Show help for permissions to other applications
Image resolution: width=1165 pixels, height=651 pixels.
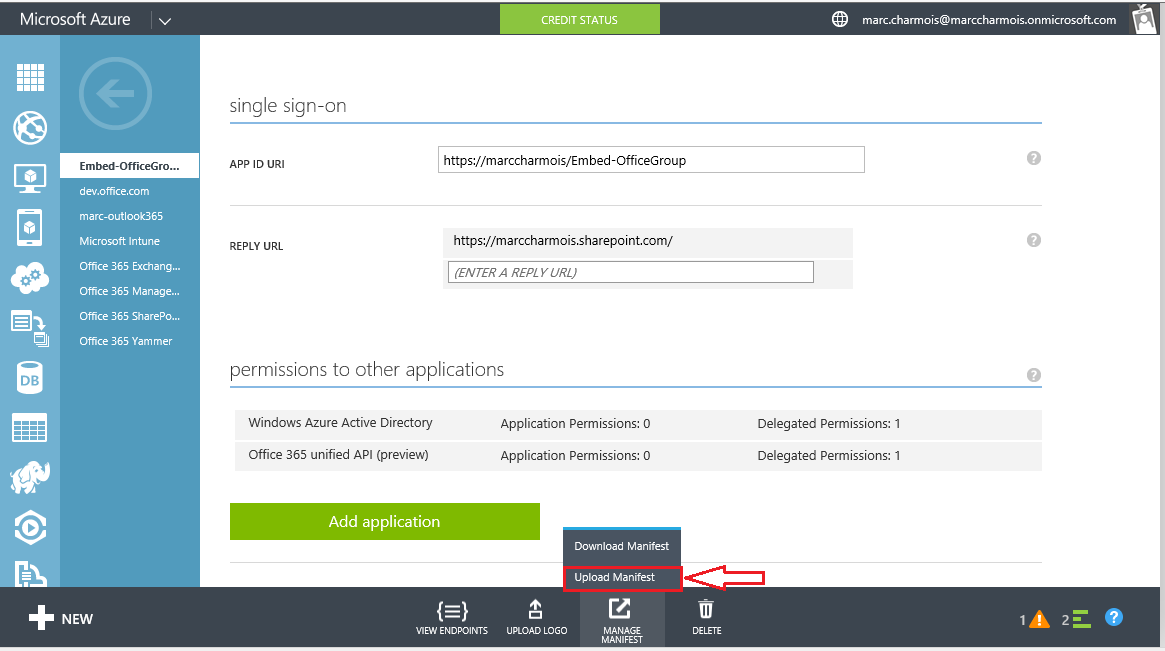pos(1033,375)
